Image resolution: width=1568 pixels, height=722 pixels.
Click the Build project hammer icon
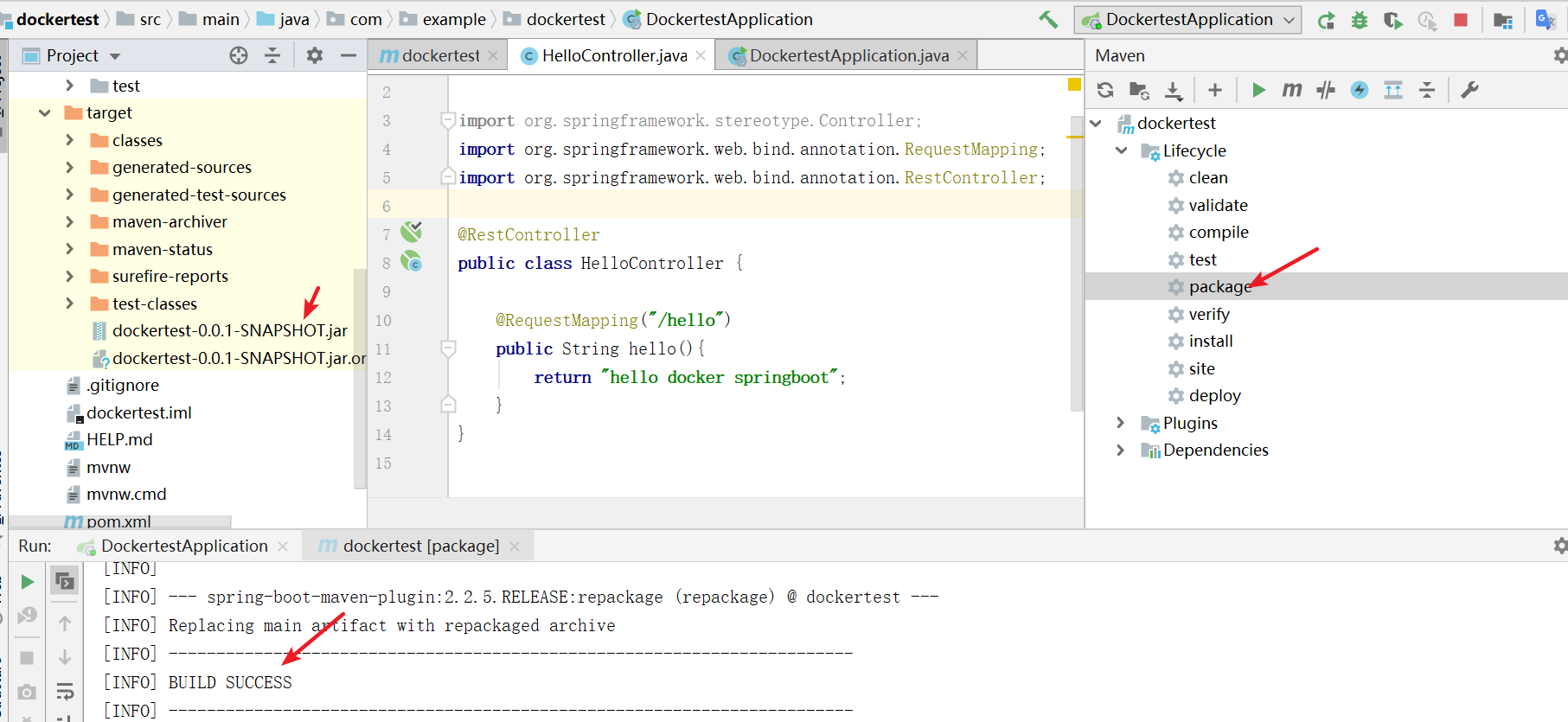(x=1048, y=19)
